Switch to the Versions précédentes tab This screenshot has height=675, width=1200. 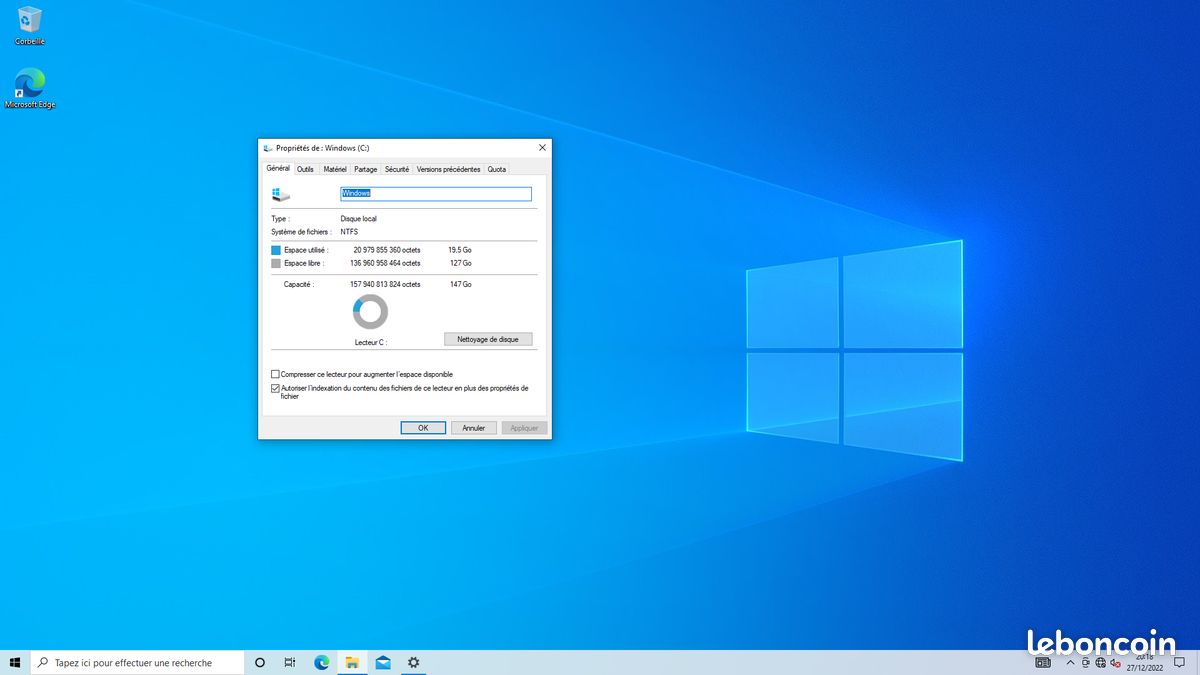pos(448,169)
